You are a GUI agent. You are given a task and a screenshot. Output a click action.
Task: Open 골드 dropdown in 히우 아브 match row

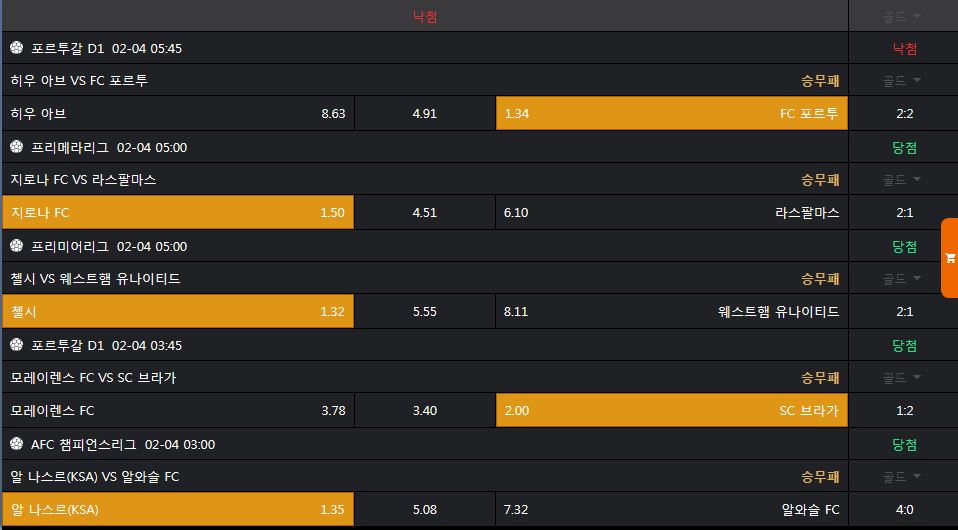902,81
